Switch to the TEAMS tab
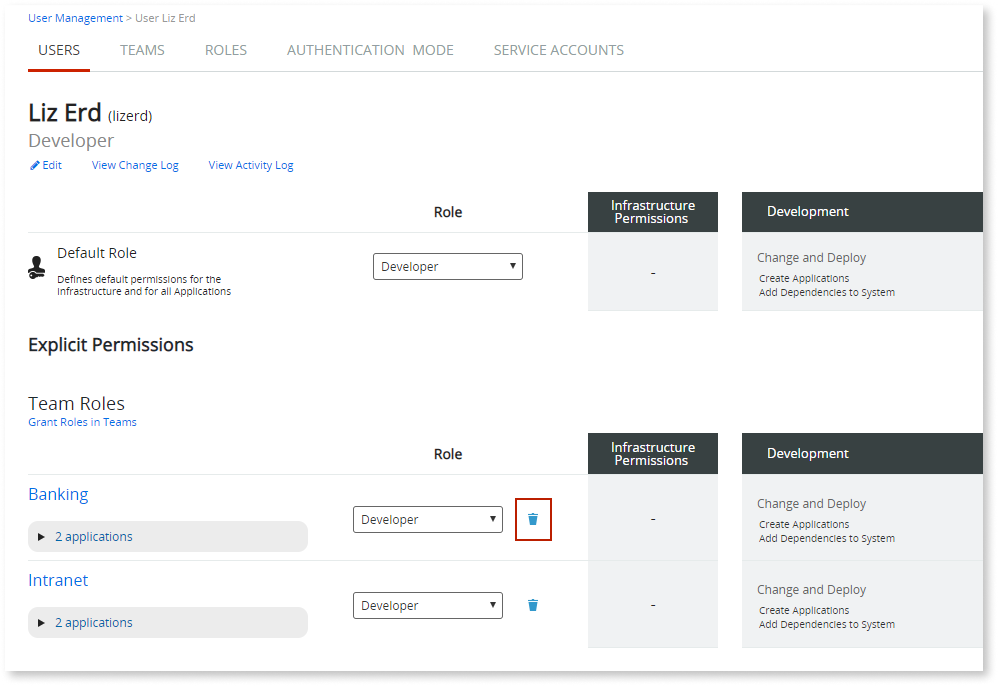This screenshot has width=998, height=686. tap(142, 50)
